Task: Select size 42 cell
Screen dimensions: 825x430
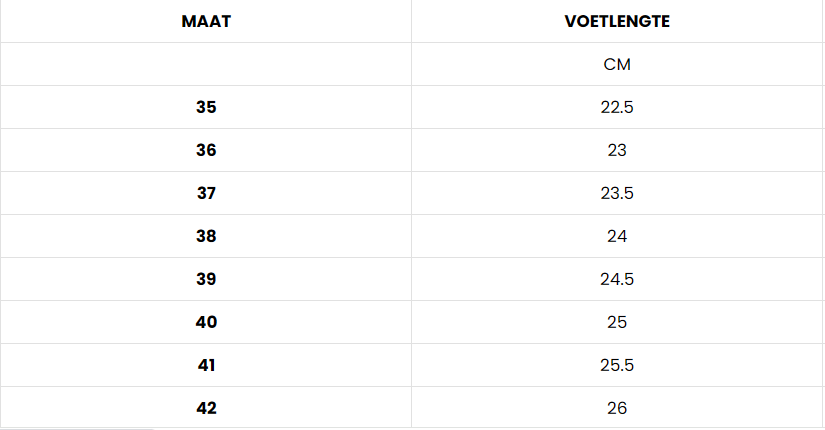Action: pyautogui.click(x=206, y=408)
